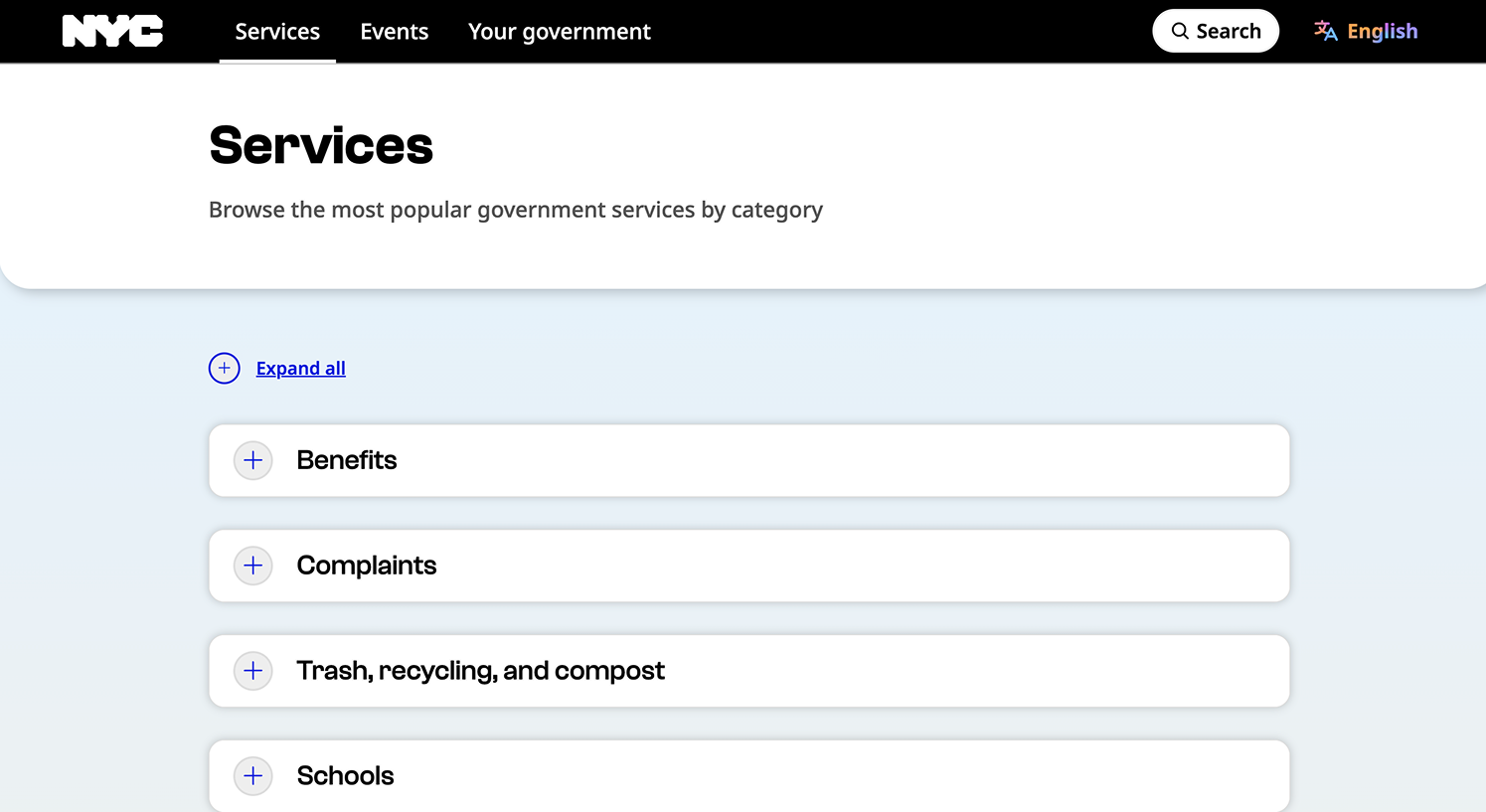Expand the Trash, recycling, and compost section
Screen dimensions: 1486x812
481,671
